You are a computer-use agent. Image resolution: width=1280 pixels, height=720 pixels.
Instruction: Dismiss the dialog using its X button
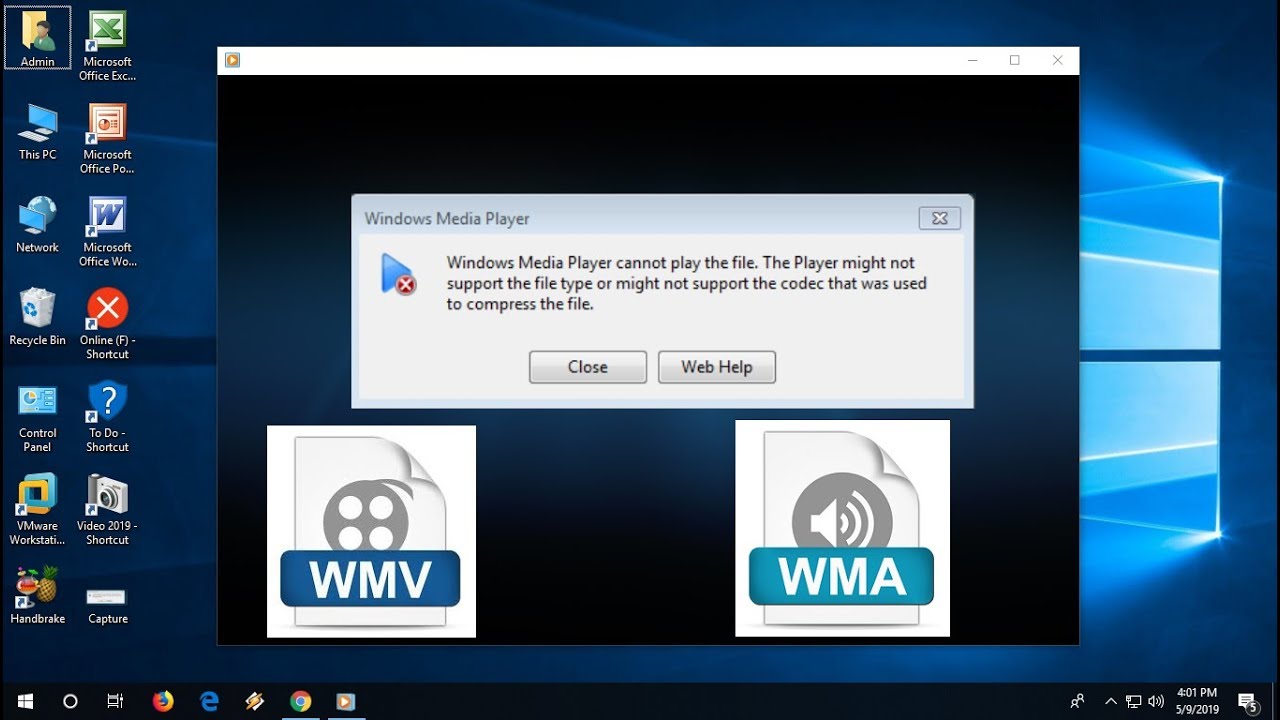[x=940, y=218]
